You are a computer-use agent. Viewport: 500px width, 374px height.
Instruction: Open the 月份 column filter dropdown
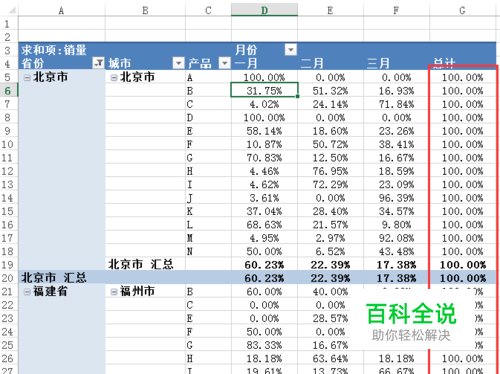tap(291, 50)
